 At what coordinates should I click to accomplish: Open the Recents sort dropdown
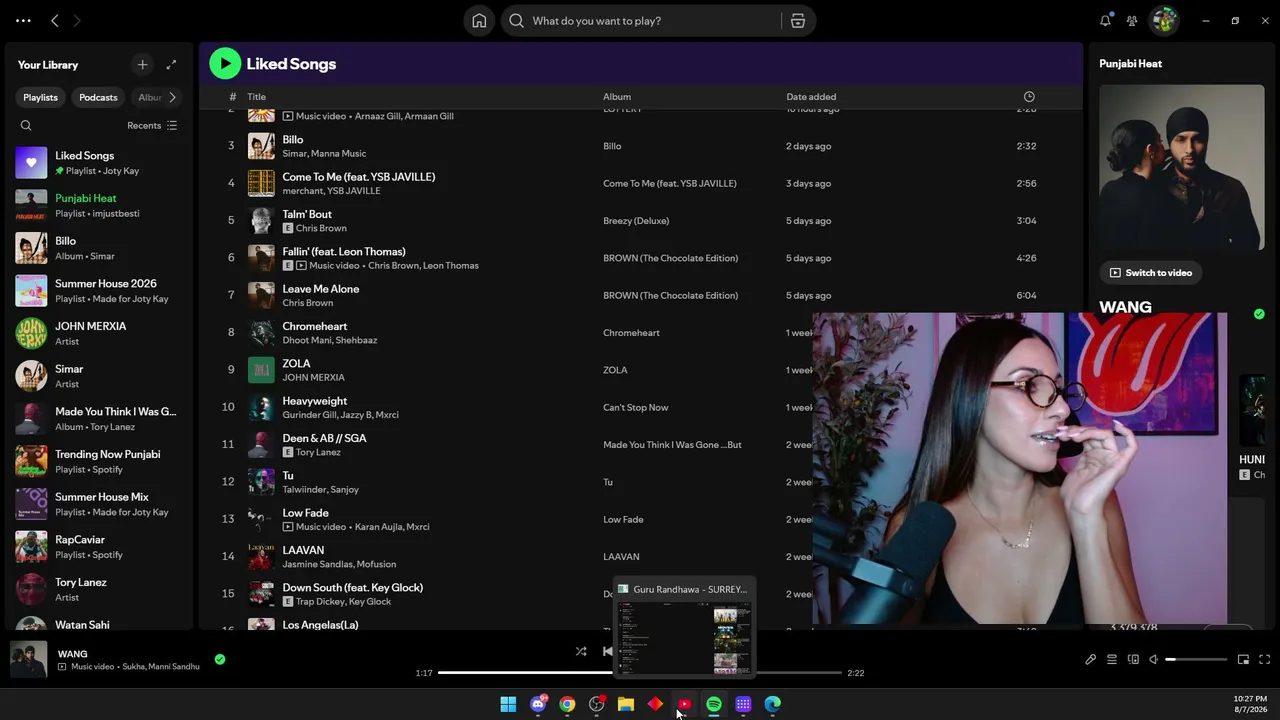coord(152,126)
